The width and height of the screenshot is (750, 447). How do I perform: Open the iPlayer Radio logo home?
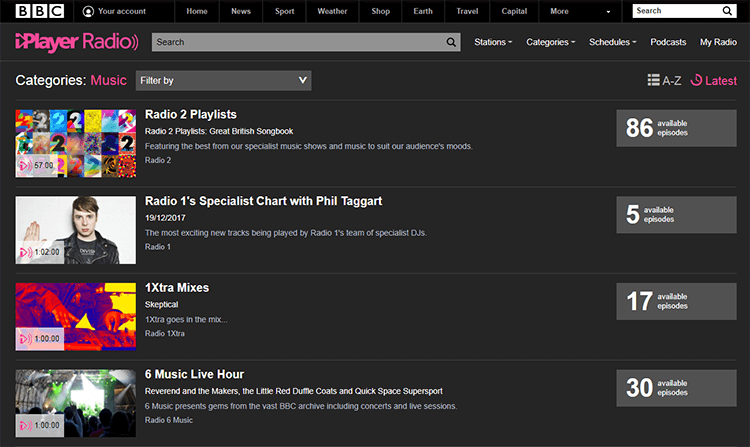click(x=77, y=42)
